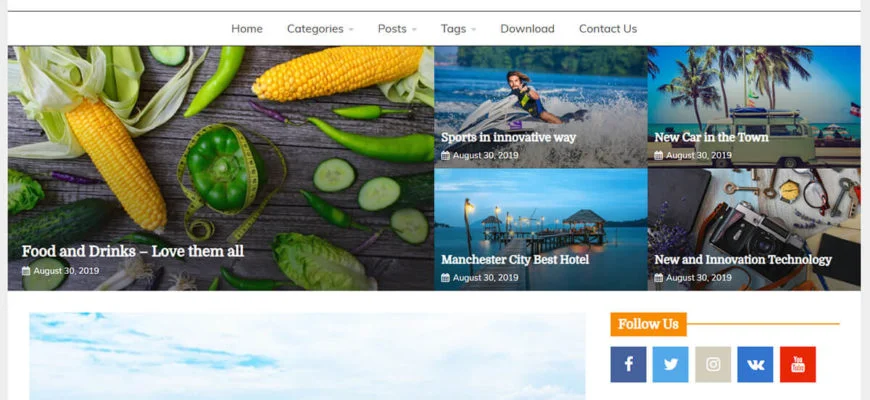
Task: Open New and Innovation Technology article
Action: click(x=743, y=260)
